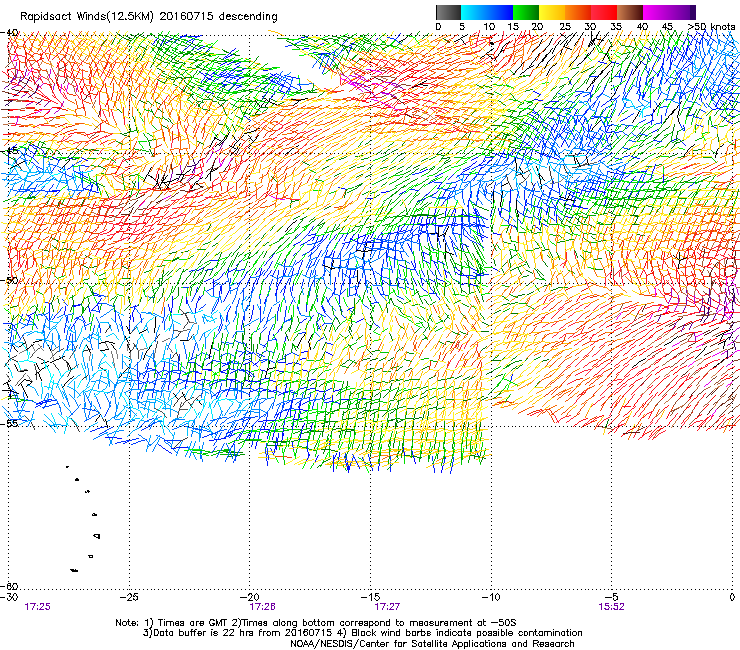Click the green 15-20 knots legend swatch
Viewport: 740px width, 650px height.
pos(526,12)
